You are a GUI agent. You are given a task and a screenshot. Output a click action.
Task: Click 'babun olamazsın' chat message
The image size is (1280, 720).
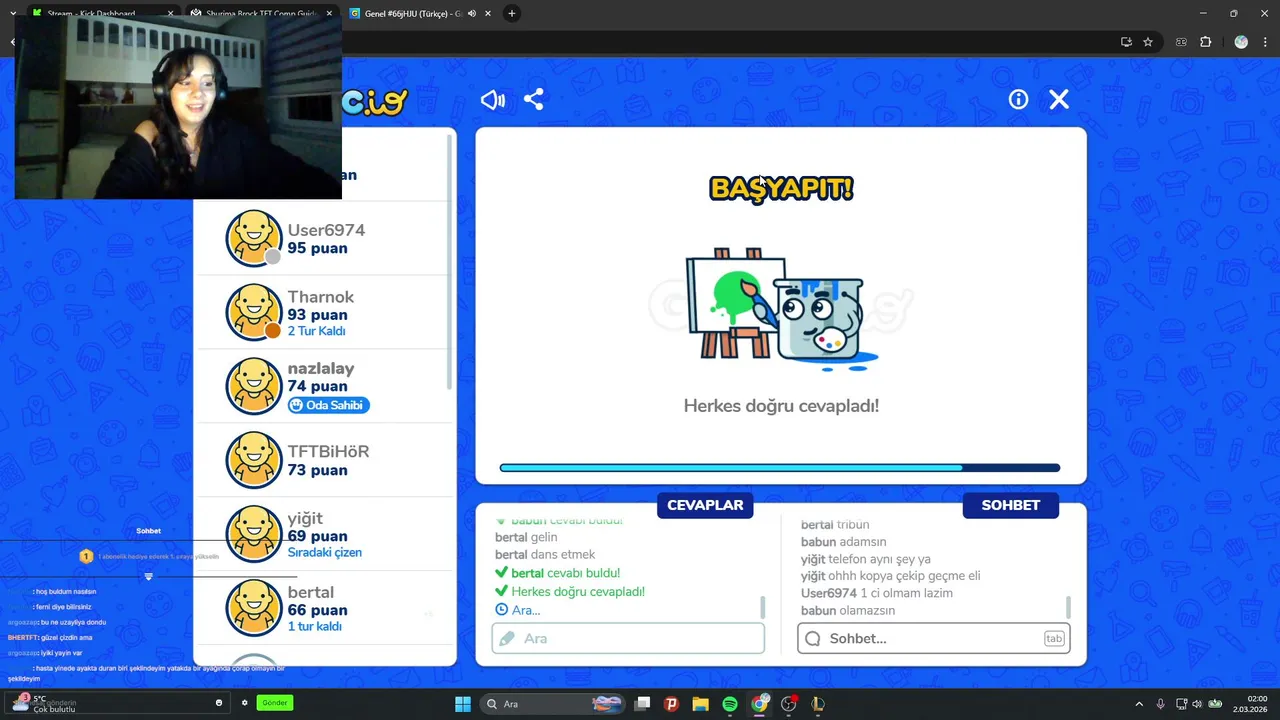848,610
